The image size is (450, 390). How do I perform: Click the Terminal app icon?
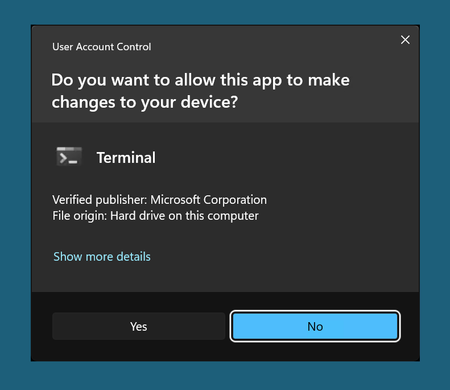[x=69, y=156]
